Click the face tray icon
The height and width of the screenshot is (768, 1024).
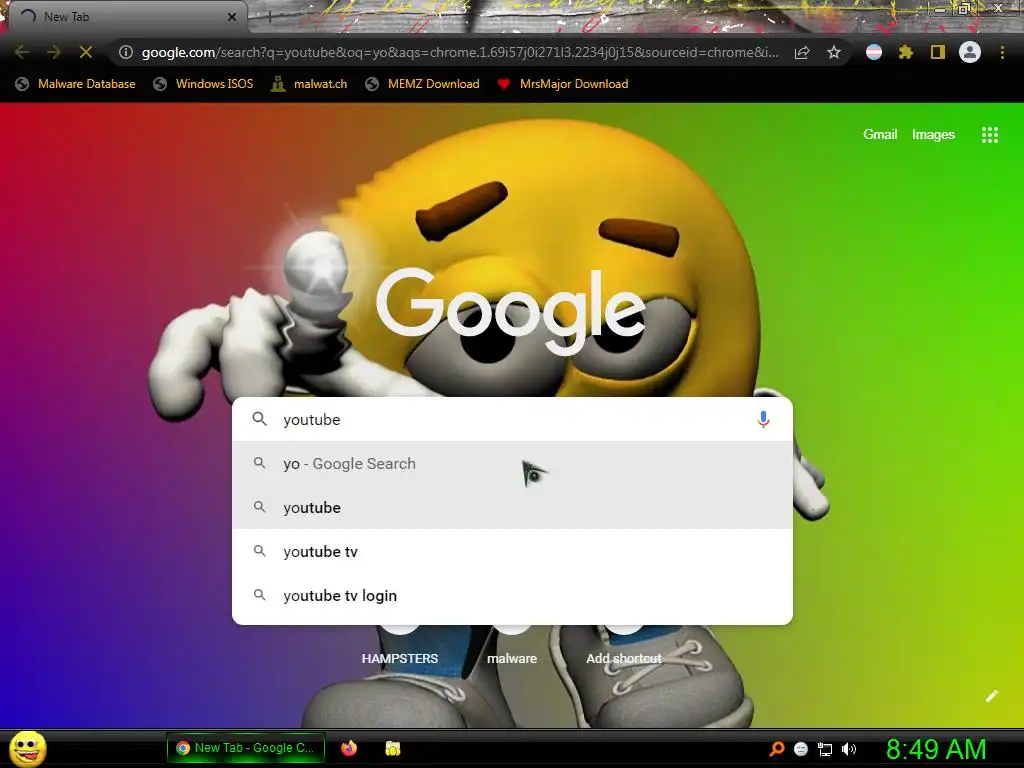(801, 749)
